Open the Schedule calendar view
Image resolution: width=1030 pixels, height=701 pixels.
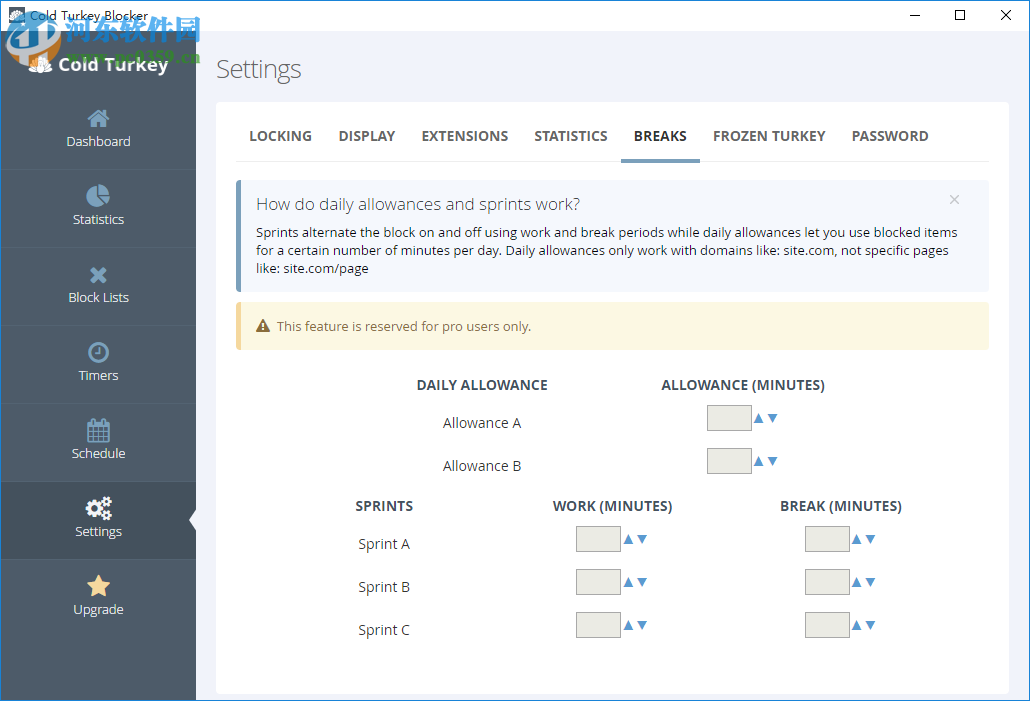(x=98, y=441)
